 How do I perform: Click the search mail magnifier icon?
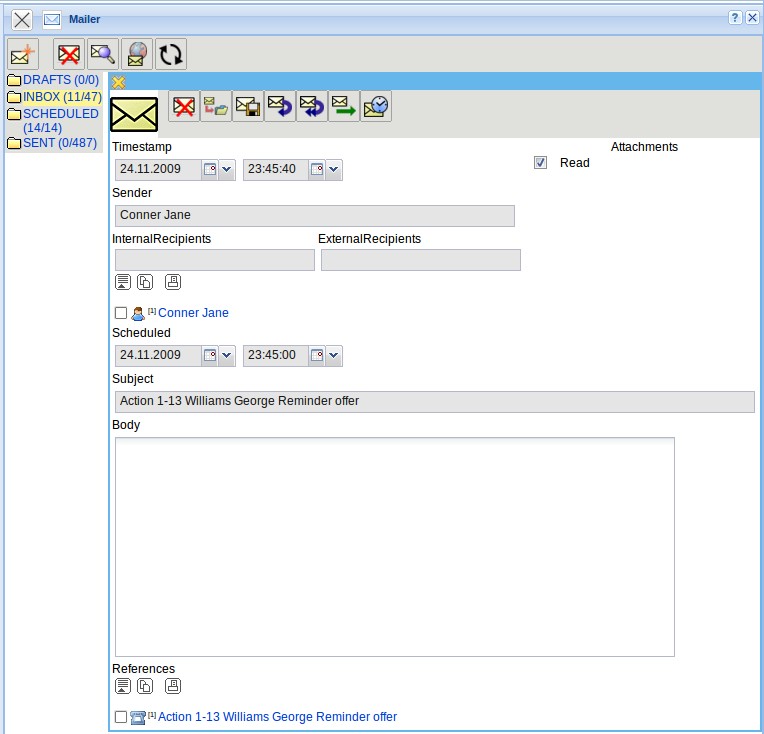(102, 54)
